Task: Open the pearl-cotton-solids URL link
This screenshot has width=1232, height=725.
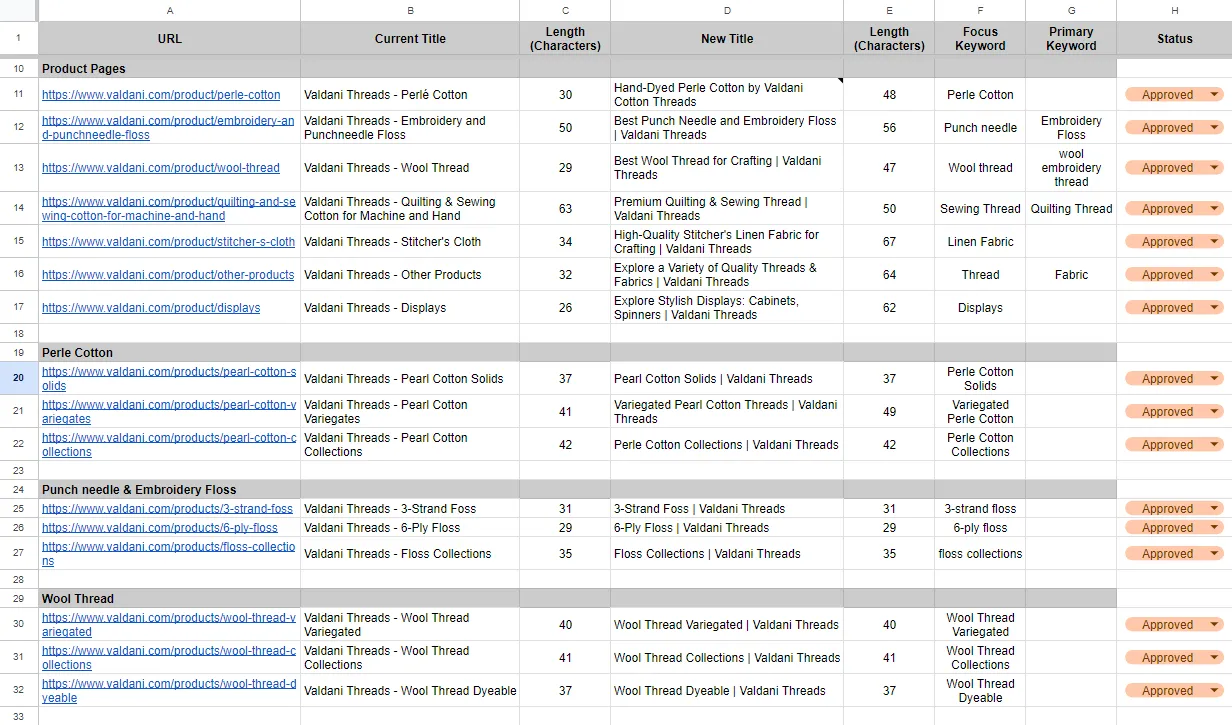Action: (x=169, y=379)
